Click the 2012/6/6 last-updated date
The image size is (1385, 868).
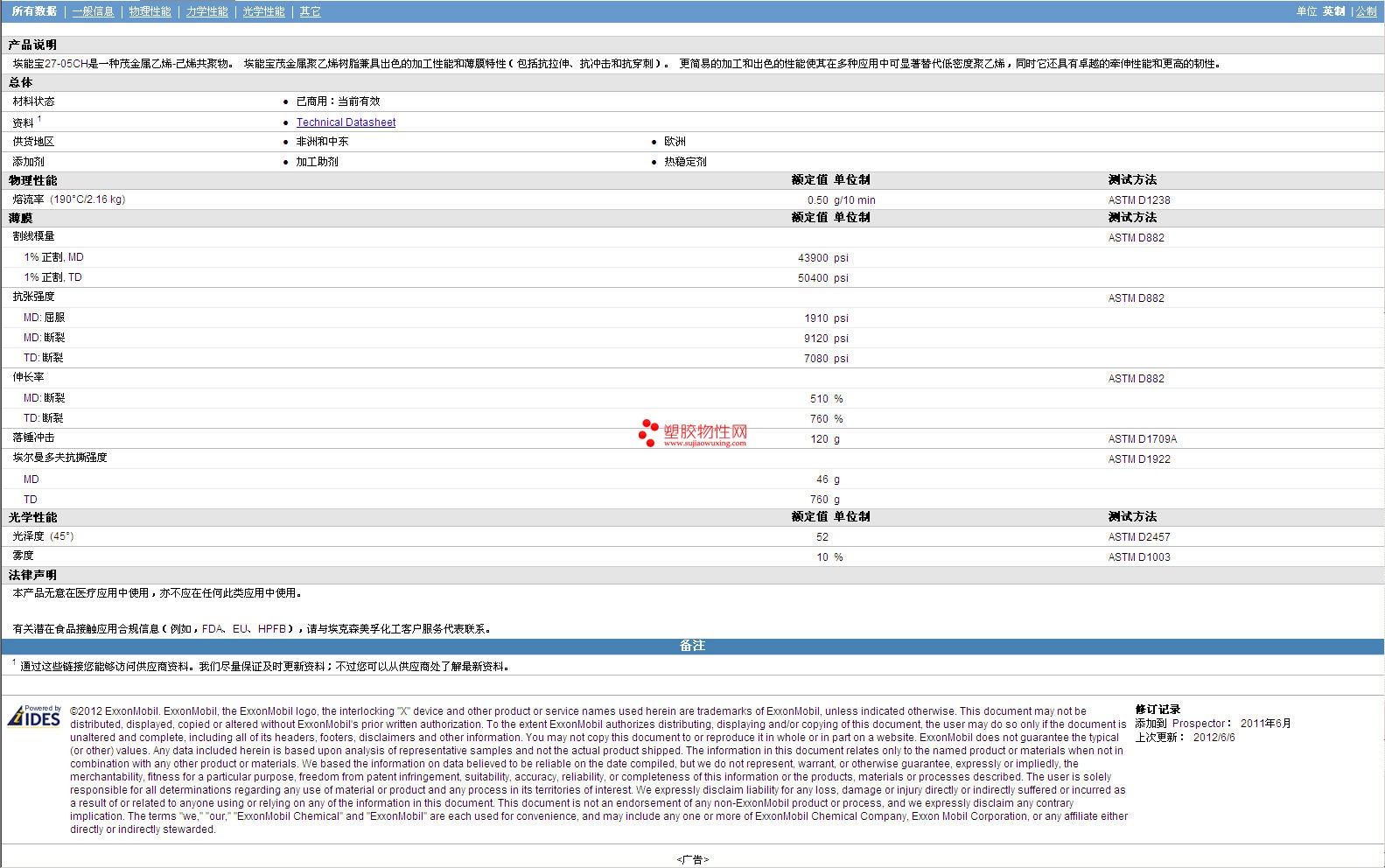(x=1214, y=738)
